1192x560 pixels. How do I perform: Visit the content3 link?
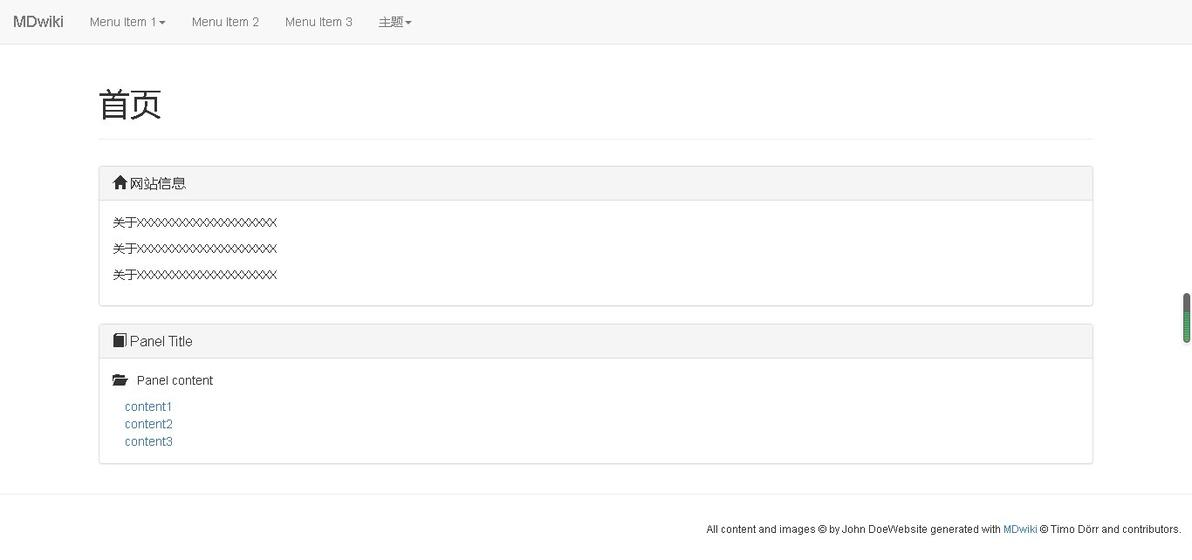tap(148, 442)
